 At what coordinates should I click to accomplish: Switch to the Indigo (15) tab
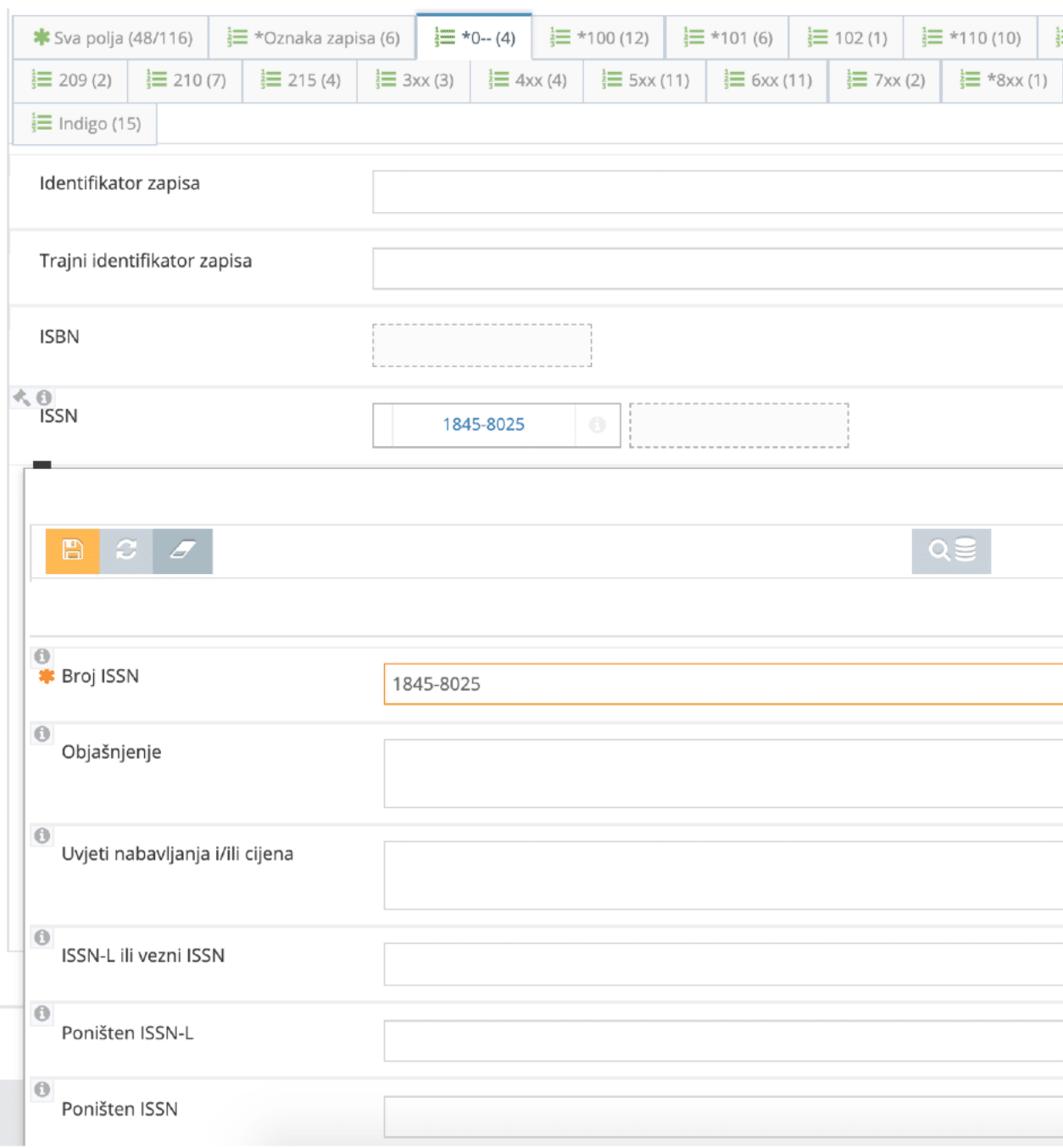coord(83,124)
